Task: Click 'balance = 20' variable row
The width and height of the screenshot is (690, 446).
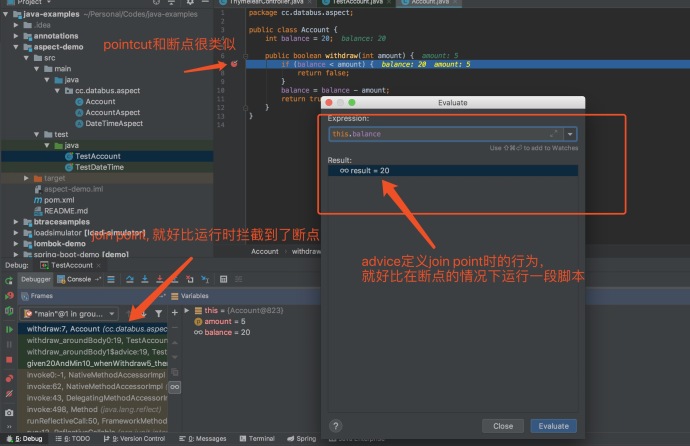Action: 222,333
